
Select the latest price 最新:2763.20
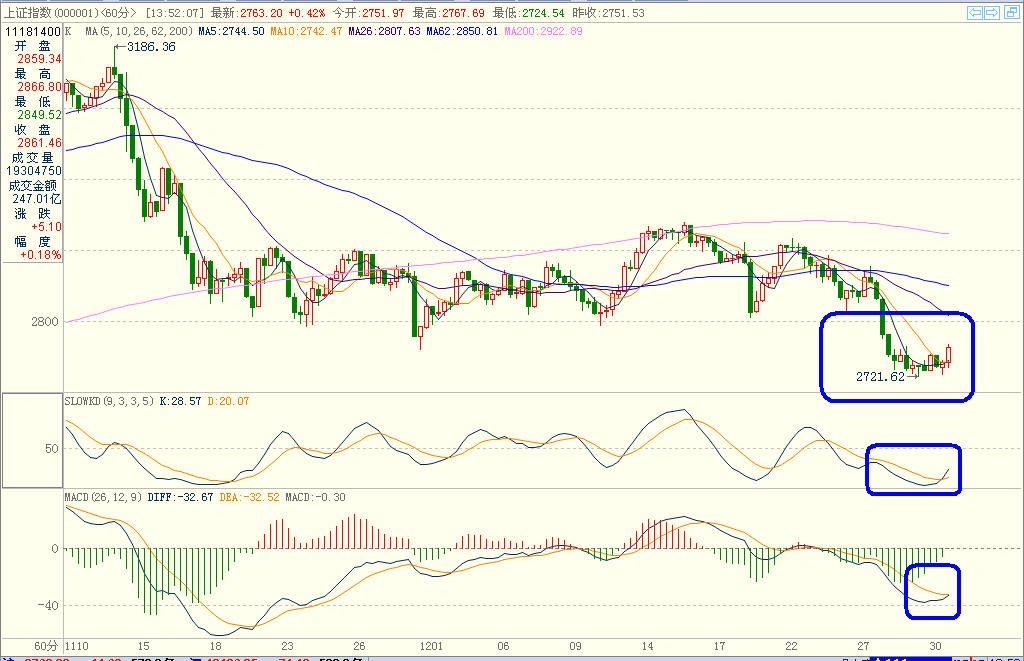(x=248, y=12)
